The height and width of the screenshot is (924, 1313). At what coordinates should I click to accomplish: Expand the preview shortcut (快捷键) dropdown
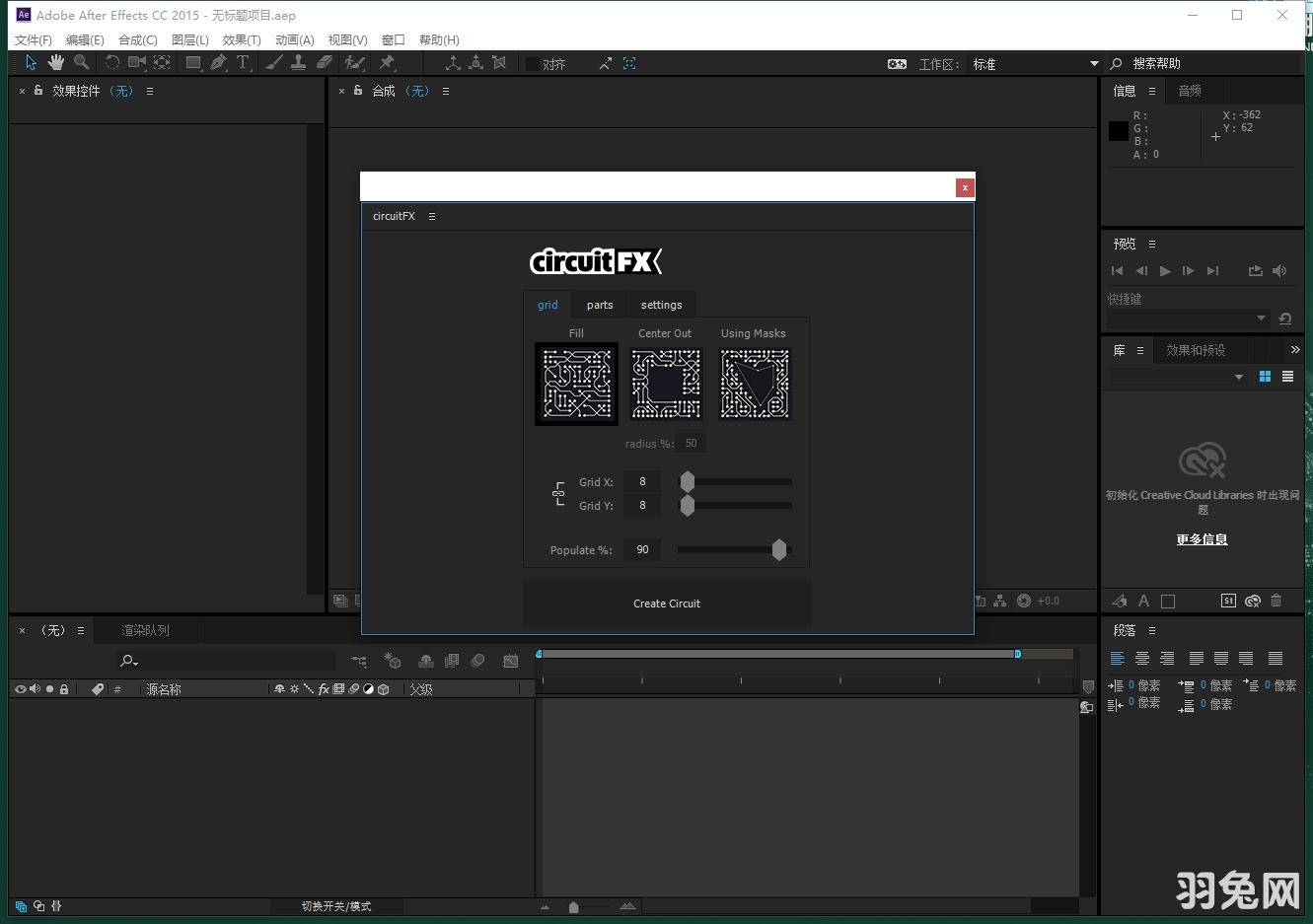pyautogui.click(x=1261, y=319)
